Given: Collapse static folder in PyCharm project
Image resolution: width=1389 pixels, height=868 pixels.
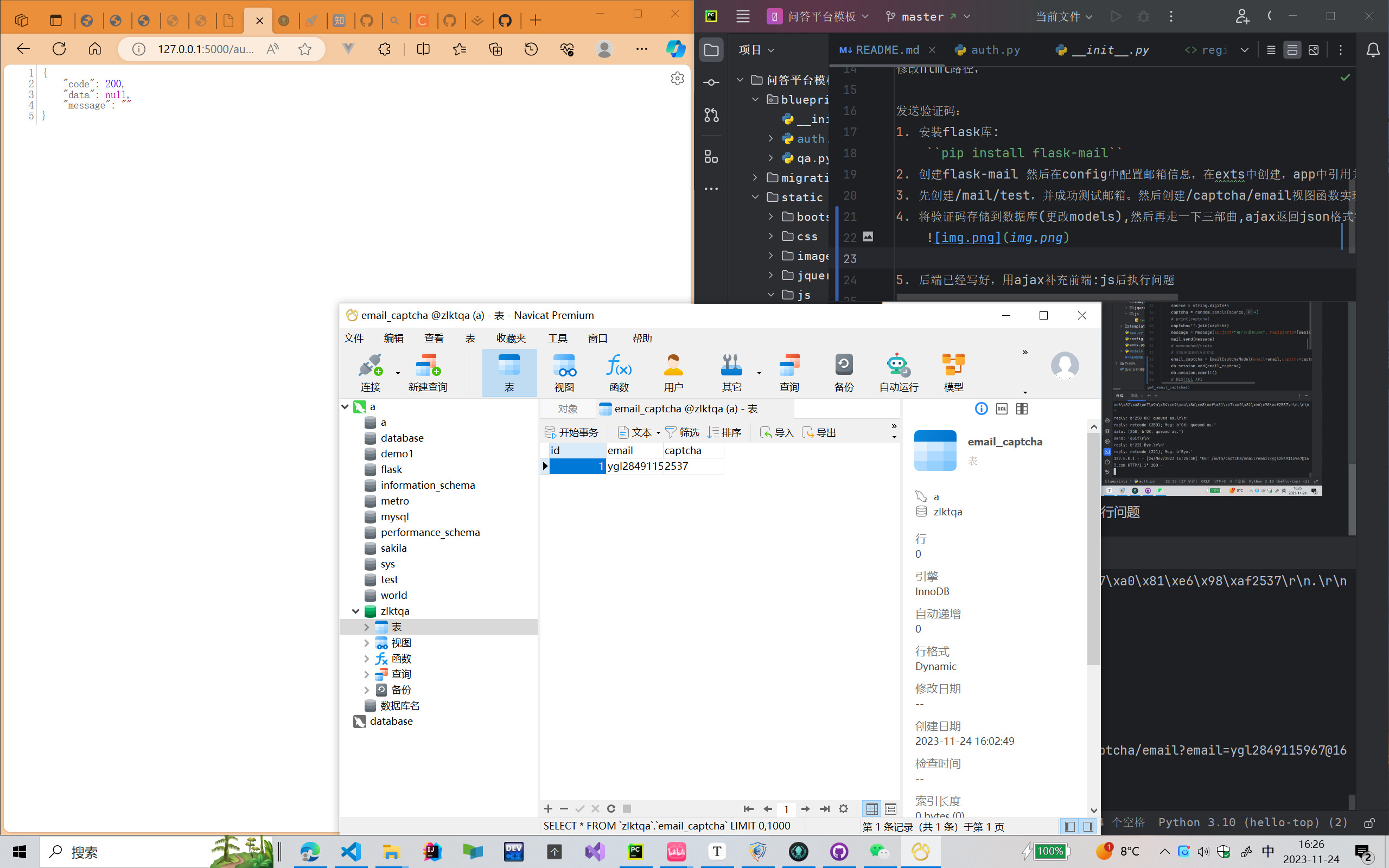Looking at the screenshot, I should [755, 197].
